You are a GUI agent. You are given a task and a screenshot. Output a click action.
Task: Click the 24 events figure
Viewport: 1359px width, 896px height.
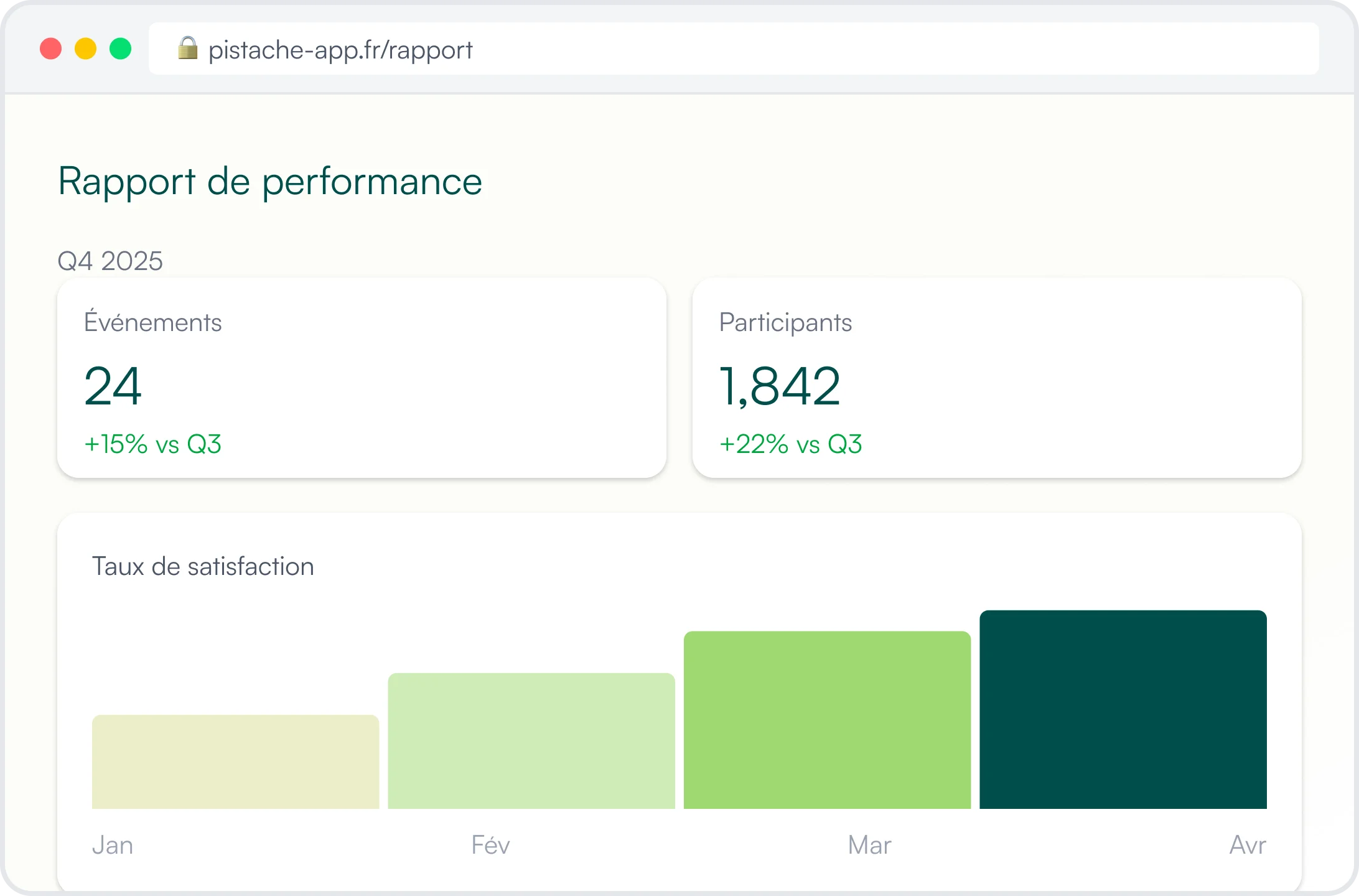[113, 386]
